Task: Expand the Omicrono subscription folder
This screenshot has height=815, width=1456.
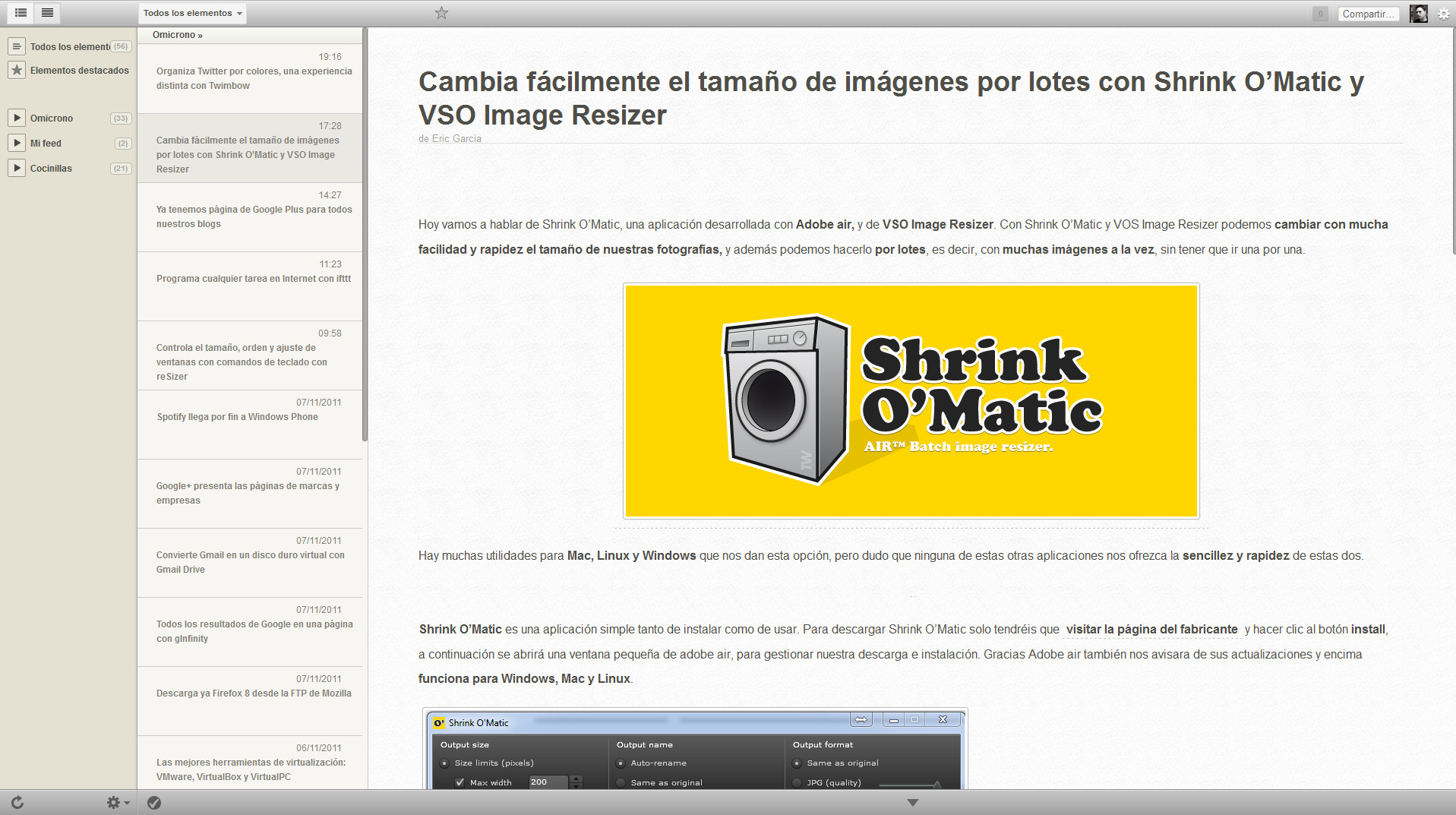Action: click(16, 118)
